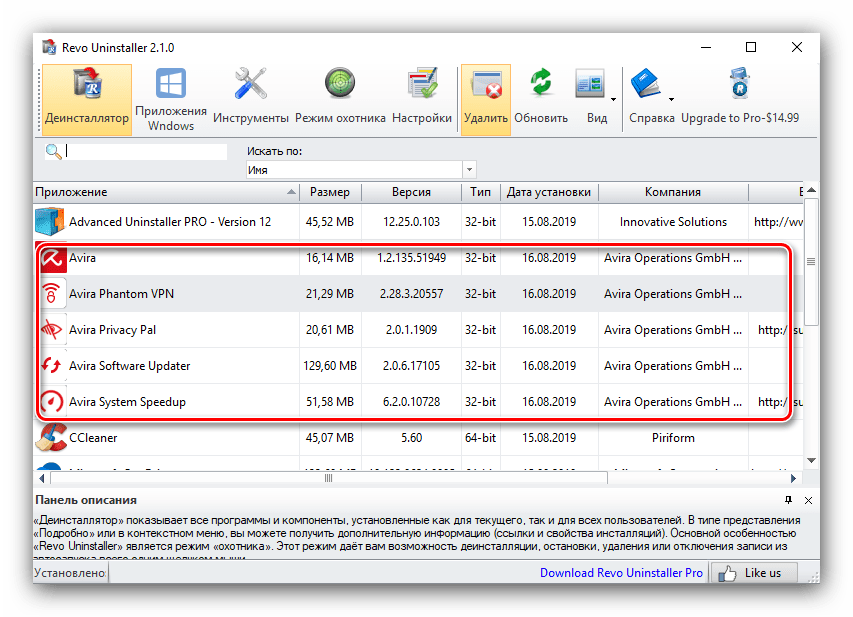
Task: Open the Деинсталлятор toolbar section
Action: [x=86, y=100]
